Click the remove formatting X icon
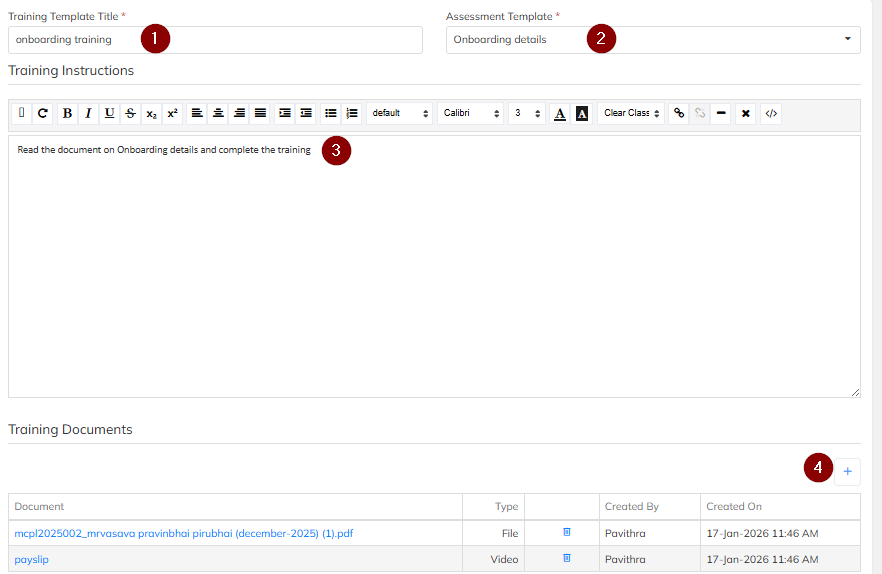Screen dimensions: 882x574 [745, 113]
